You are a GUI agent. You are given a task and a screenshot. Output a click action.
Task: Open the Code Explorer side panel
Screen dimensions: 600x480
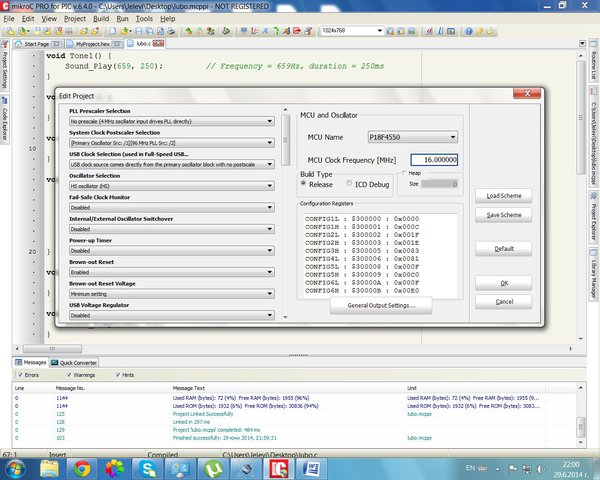pyautogui.click(x=5, y=119)
